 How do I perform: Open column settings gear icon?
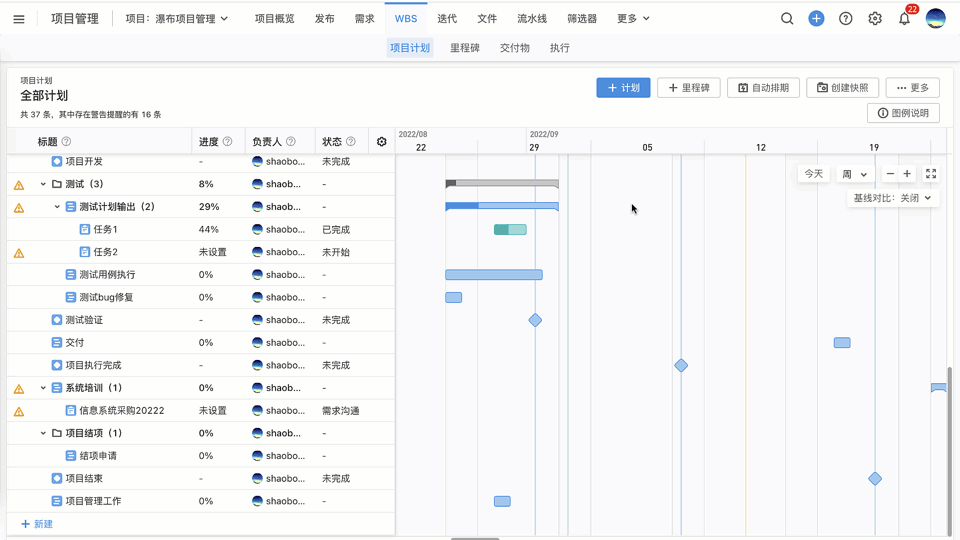tap(381, 141)
